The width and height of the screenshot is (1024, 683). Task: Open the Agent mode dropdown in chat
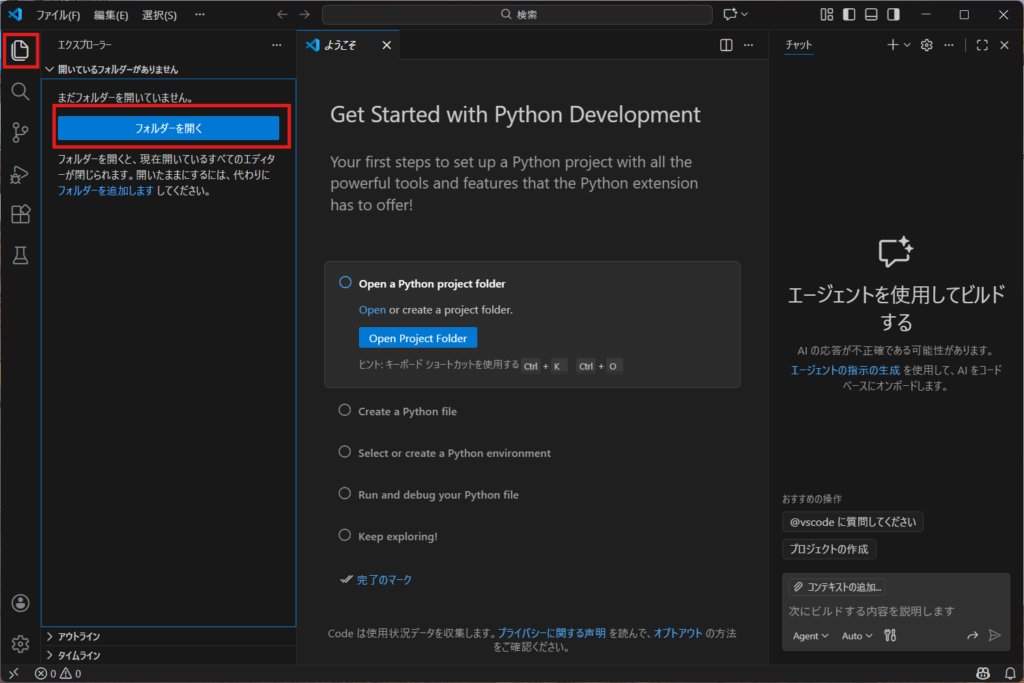[x=810, y=636]
